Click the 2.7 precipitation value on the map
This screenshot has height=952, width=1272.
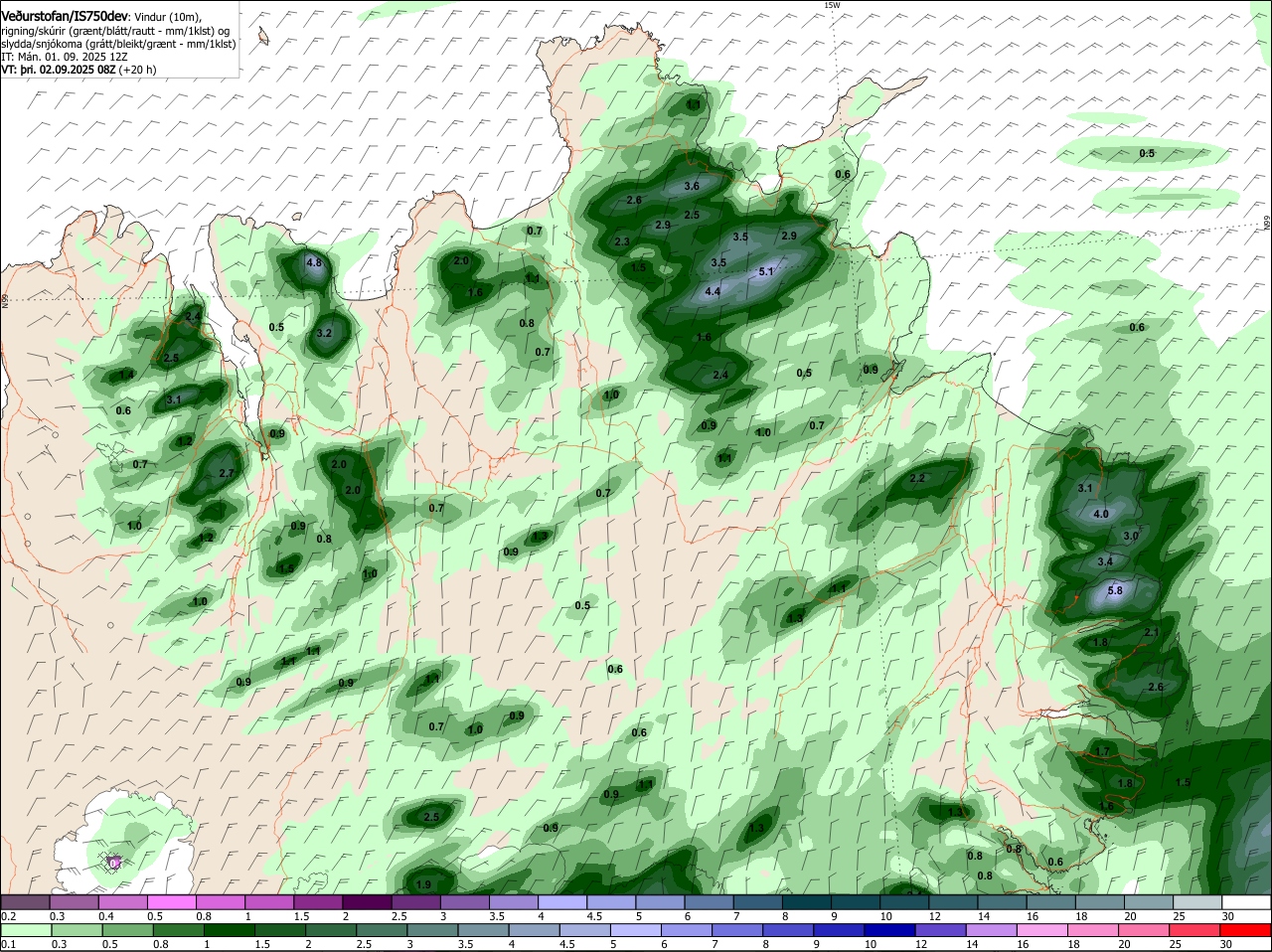pos(226,473)
